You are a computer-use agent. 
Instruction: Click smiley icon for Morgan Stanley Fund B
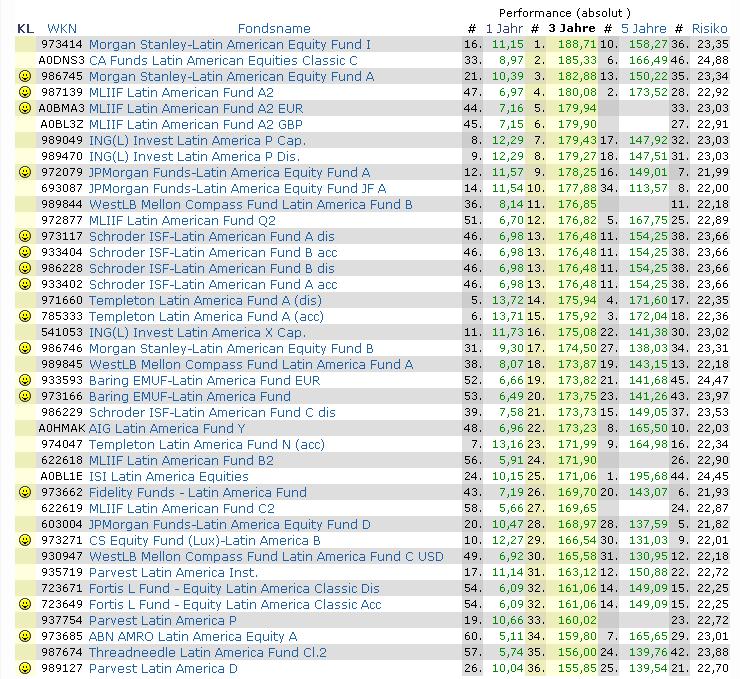(25, 348)
